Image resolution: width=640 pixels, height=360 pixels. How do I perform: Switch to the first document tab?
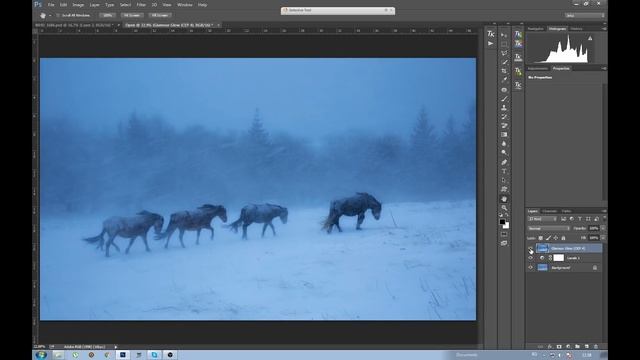(x=75, y=25)
